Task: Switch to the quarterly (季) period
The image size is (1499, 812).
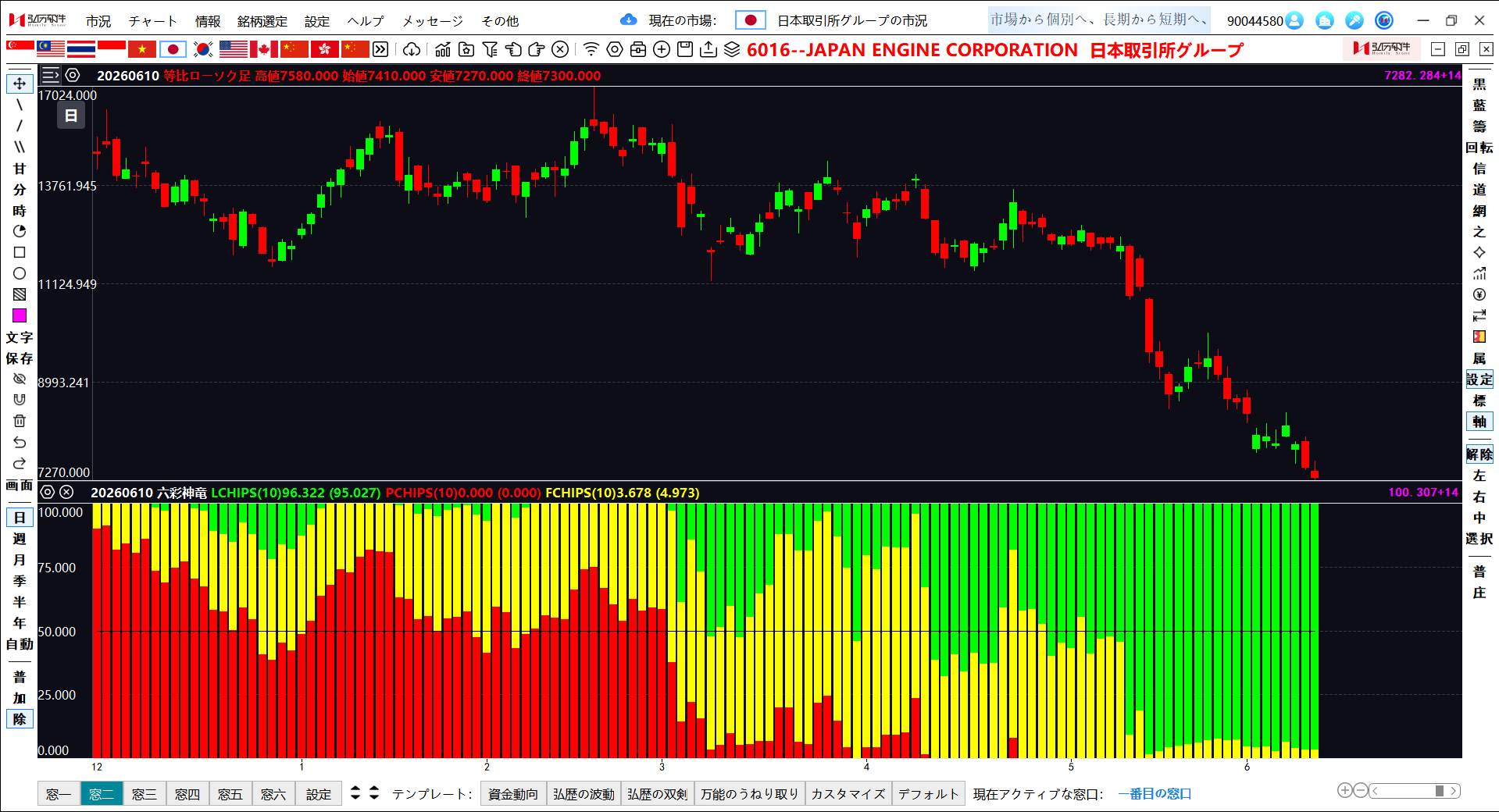Action: coord(20,581)
